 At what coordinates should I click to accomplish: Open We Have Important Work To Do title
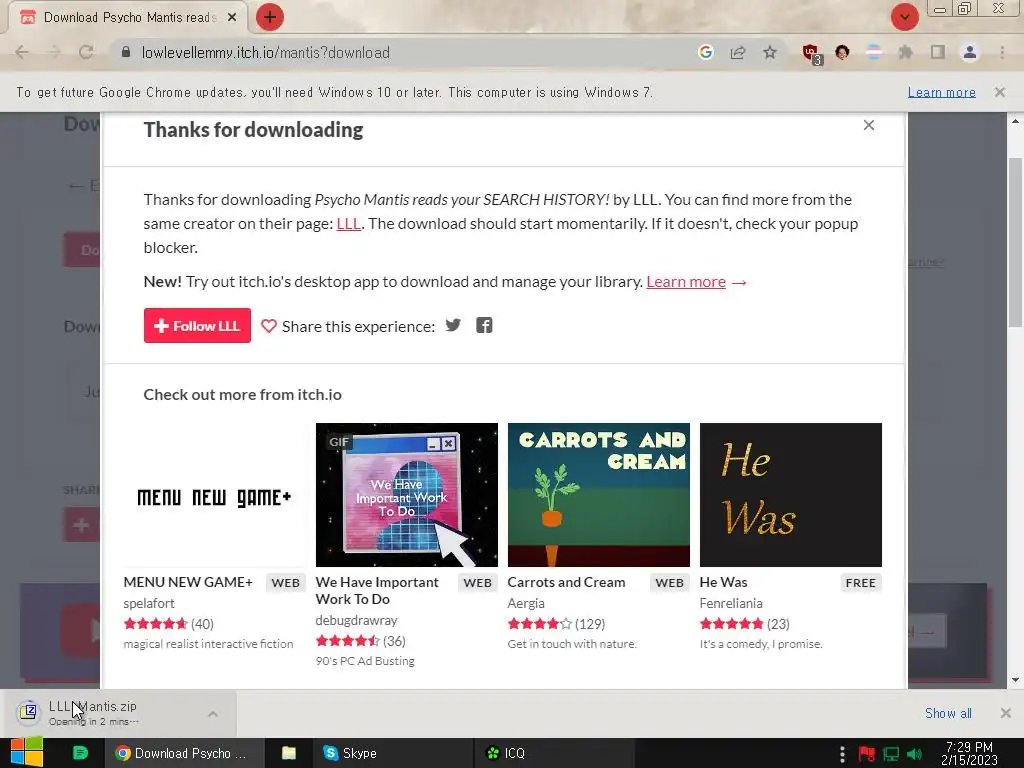click(x=377, y=590)
